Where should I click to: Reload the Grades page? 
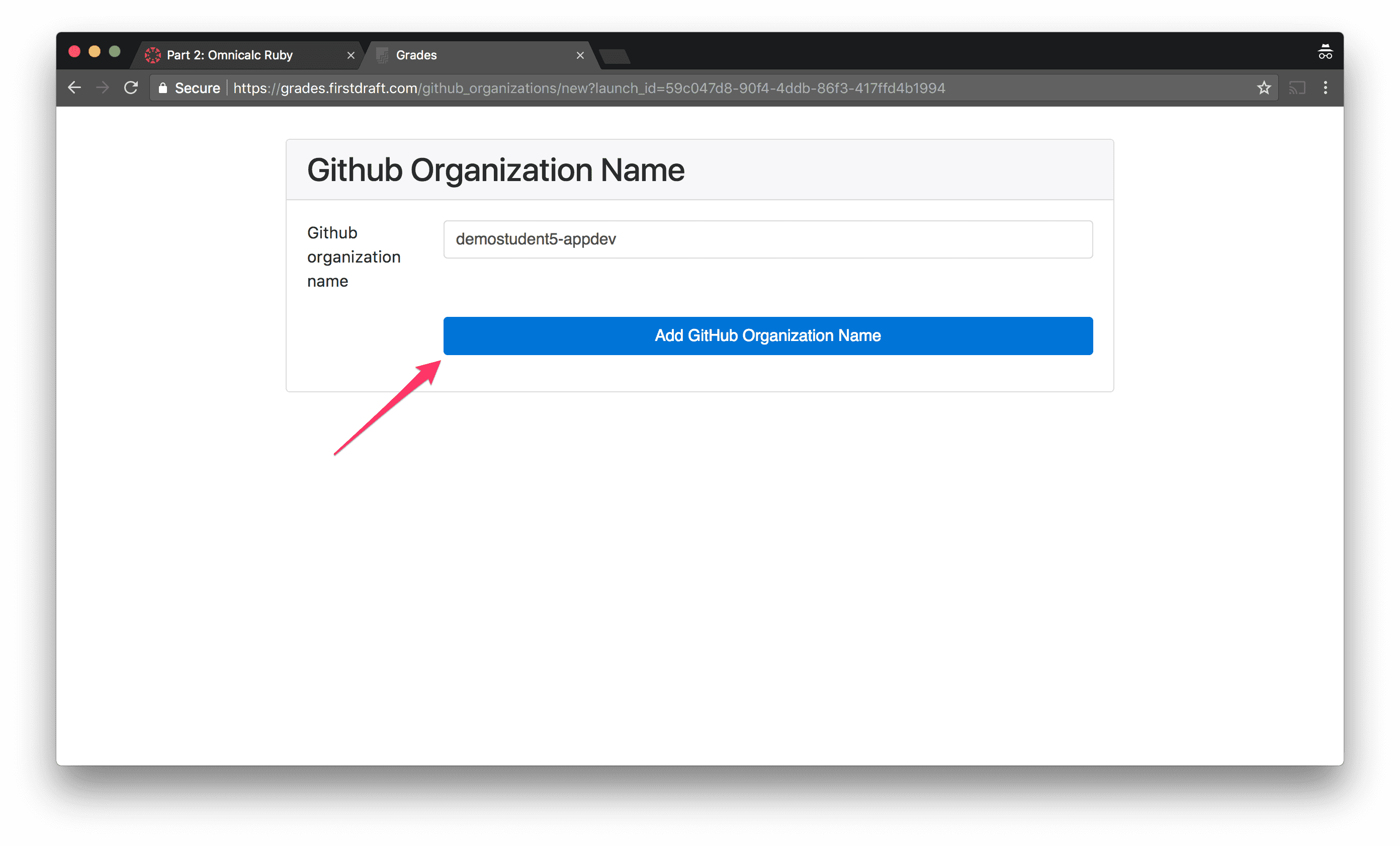click(x=131, y=88)
